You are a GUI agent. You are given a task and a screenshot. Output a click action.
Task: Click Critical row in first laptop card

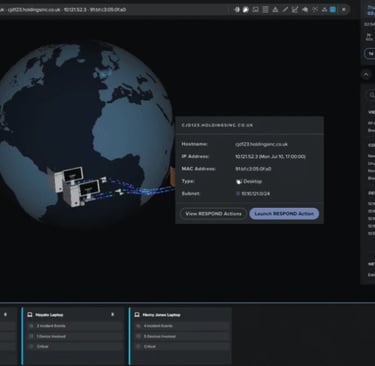pos(75,347)
